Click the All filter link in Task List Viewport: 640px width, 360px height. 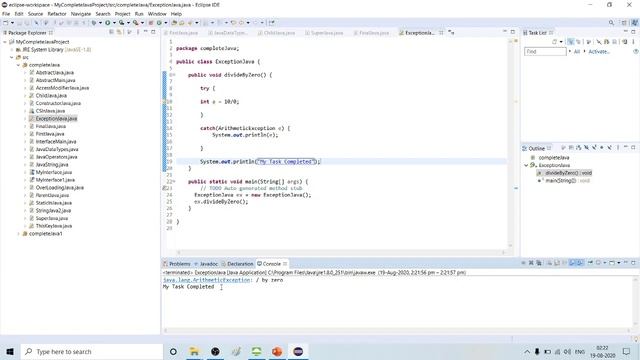577,52
